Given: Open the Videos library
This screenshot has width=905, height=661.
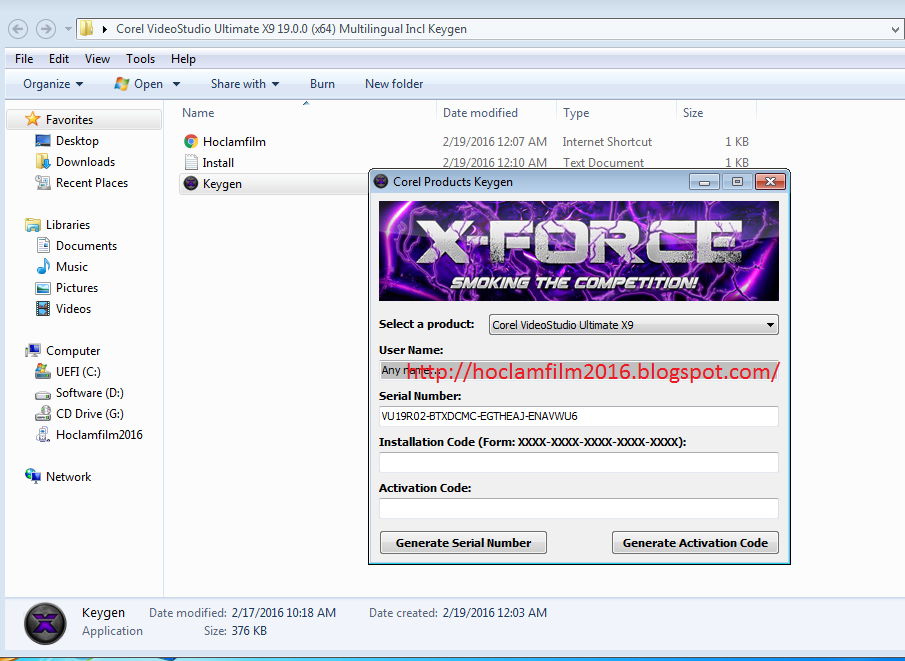Looking at the screenshot, I should (x=73, y=309).
